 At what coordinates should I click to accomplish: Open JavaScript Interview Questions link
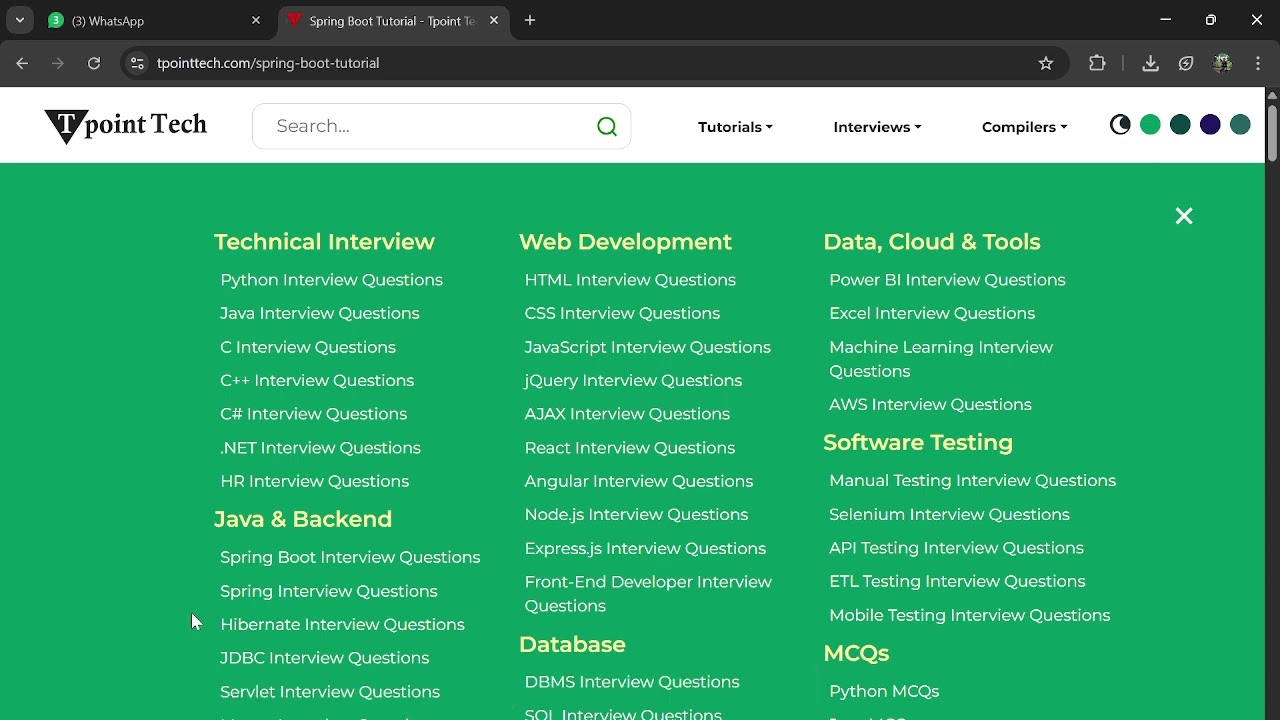(647, 347)
